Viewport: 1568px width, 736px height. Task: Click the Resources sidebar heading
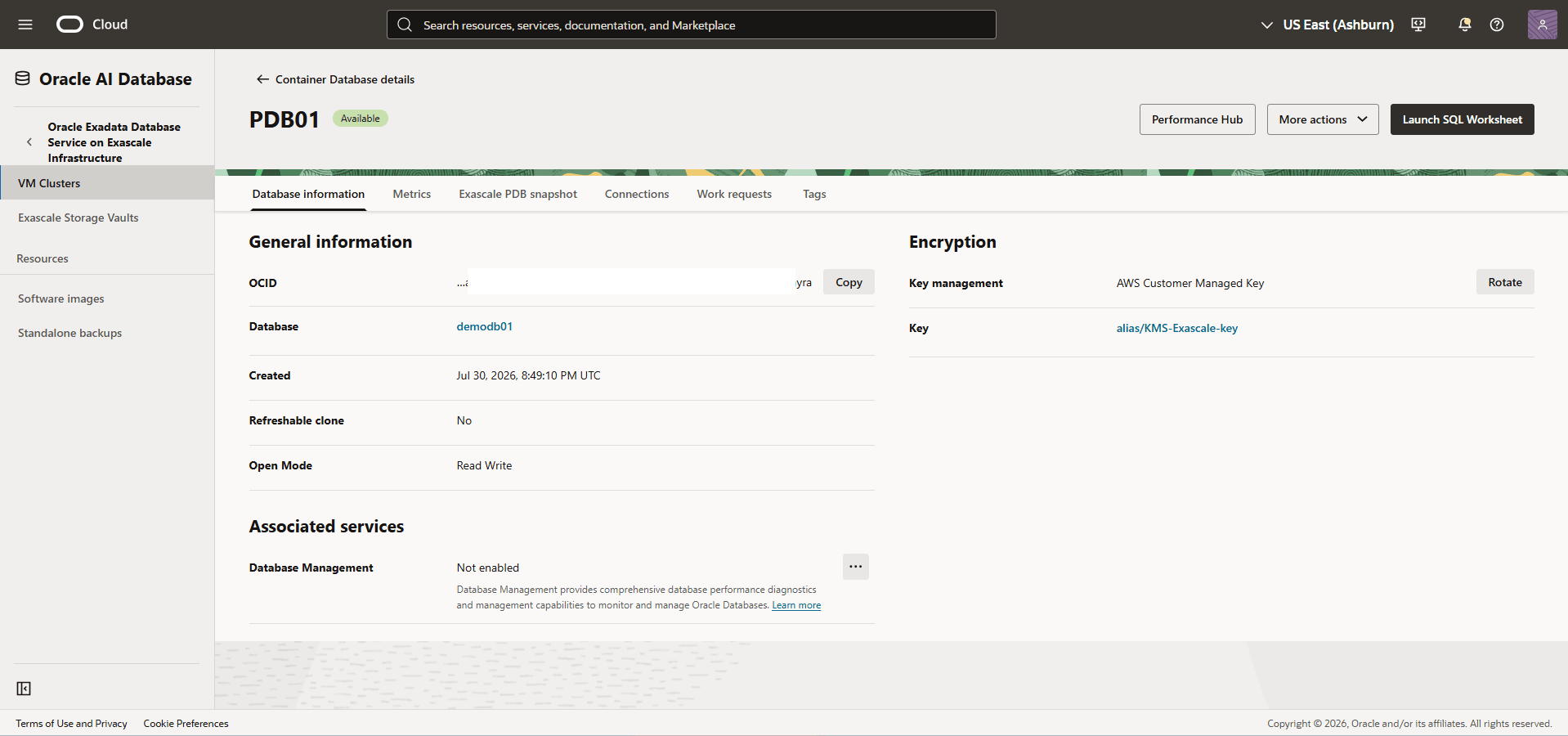click(43, 258)
